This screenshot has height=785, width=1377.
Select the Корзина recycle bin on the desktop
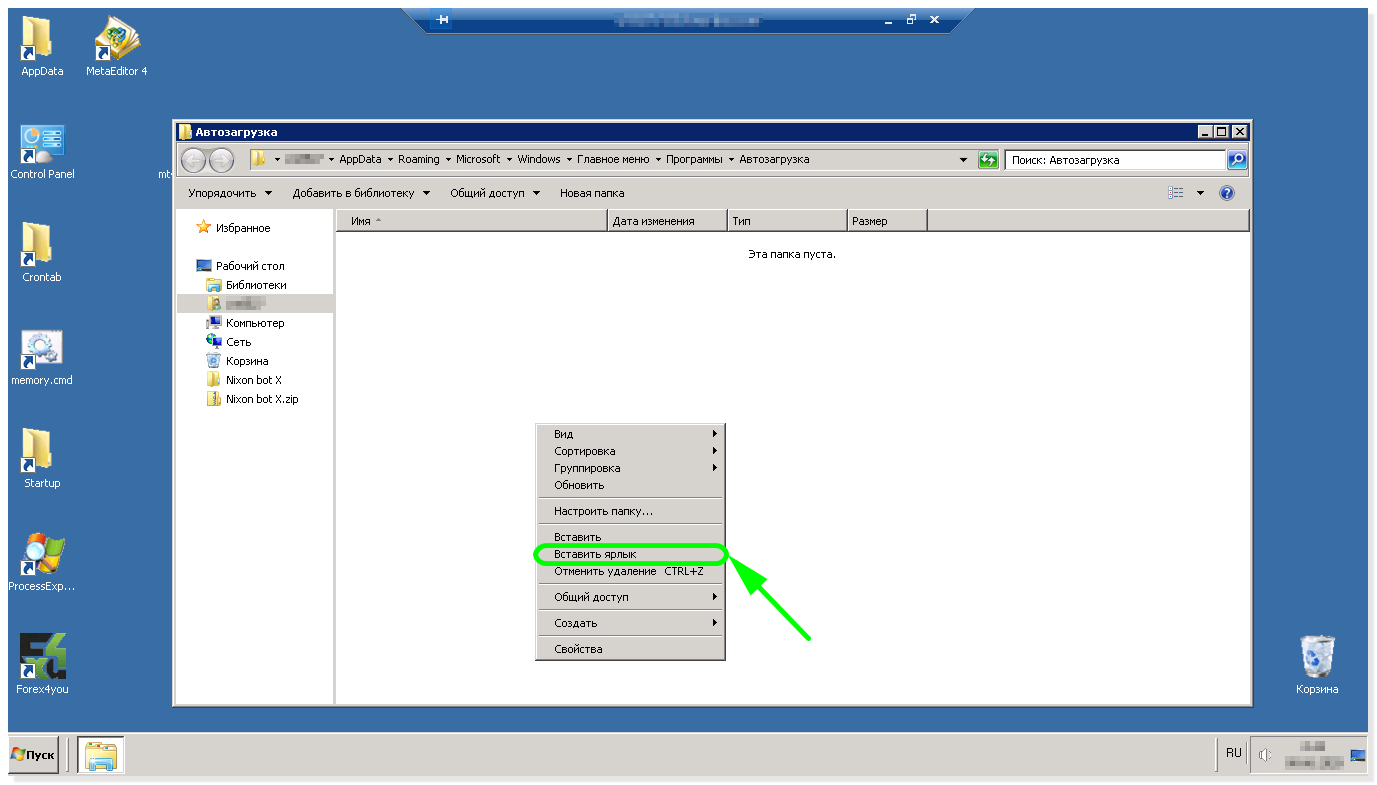[1317, 665]
